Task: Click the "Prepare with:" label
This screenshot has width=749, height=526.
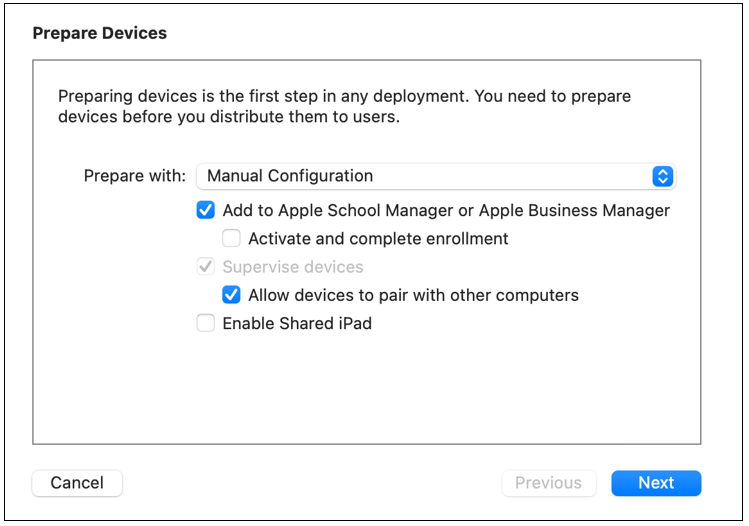Action: pyautogui.click(x=135, y=176)
